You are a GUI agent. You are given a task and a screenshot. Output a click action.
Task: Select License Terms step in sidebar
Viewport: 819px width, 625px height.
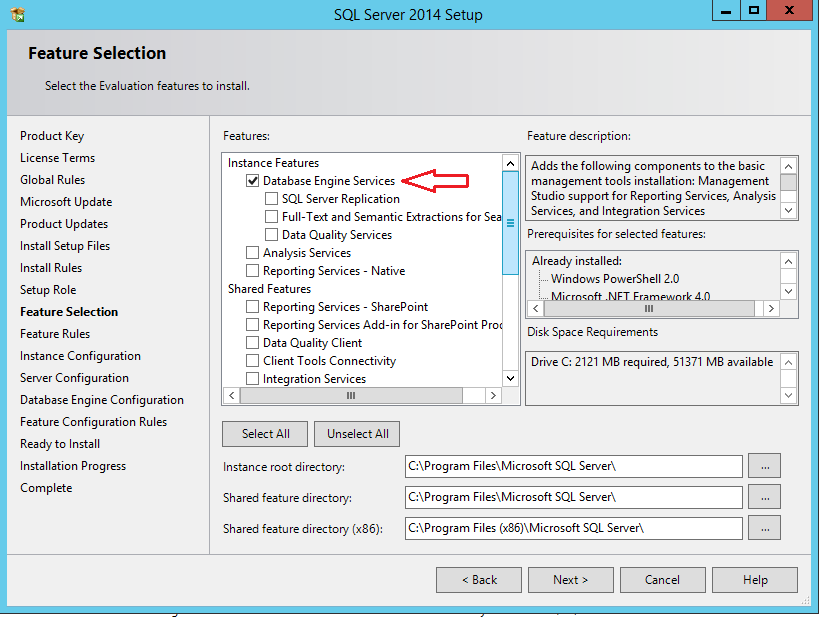click(x=57, y=158)
